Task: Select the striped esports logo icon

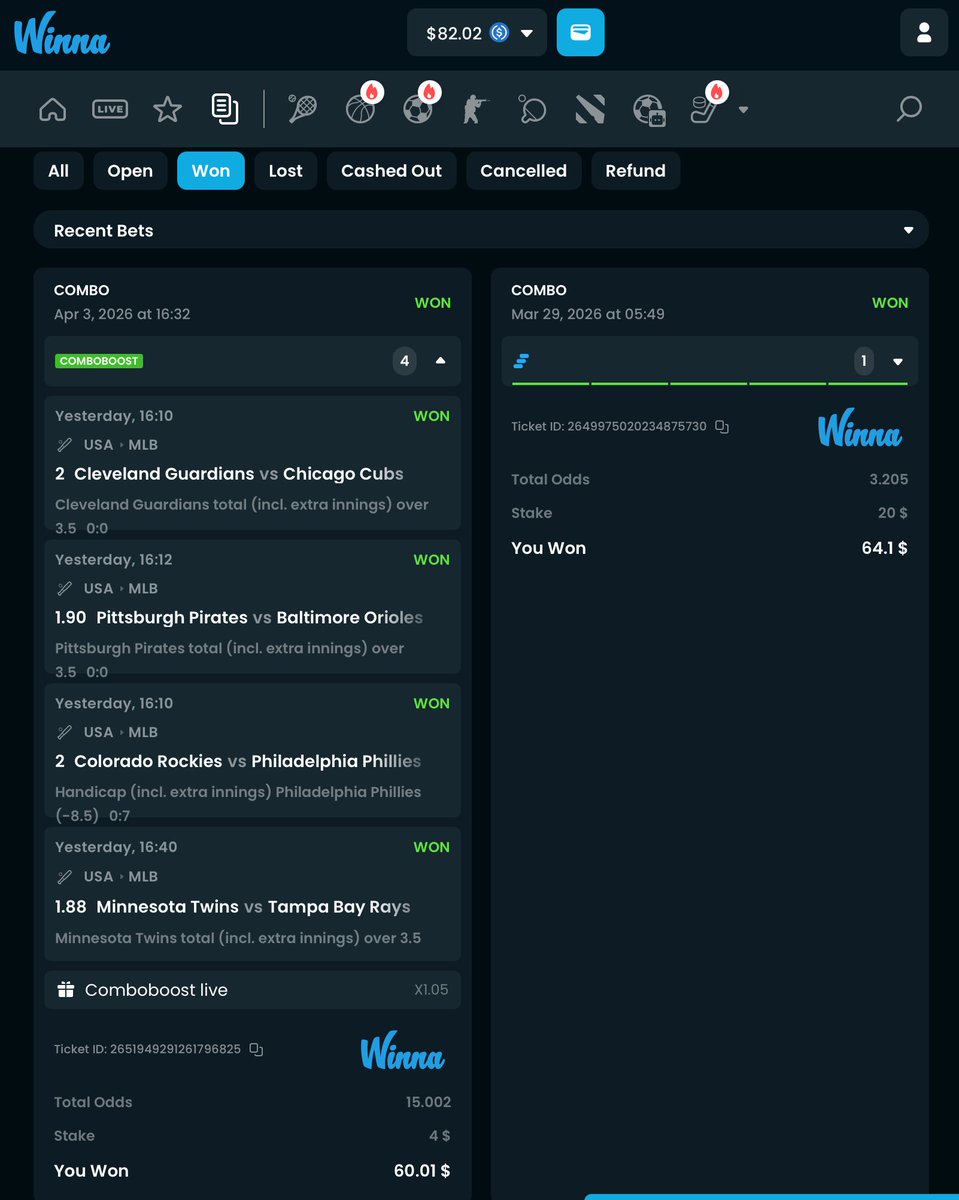Action: (590, 109)
